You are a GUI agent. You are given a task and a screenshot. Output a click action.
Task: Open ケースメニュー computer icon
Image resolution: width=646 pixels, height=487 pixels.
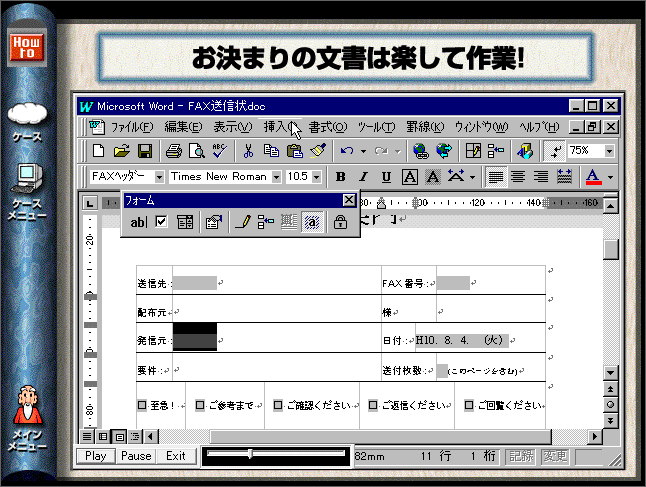tap(27, 178)
